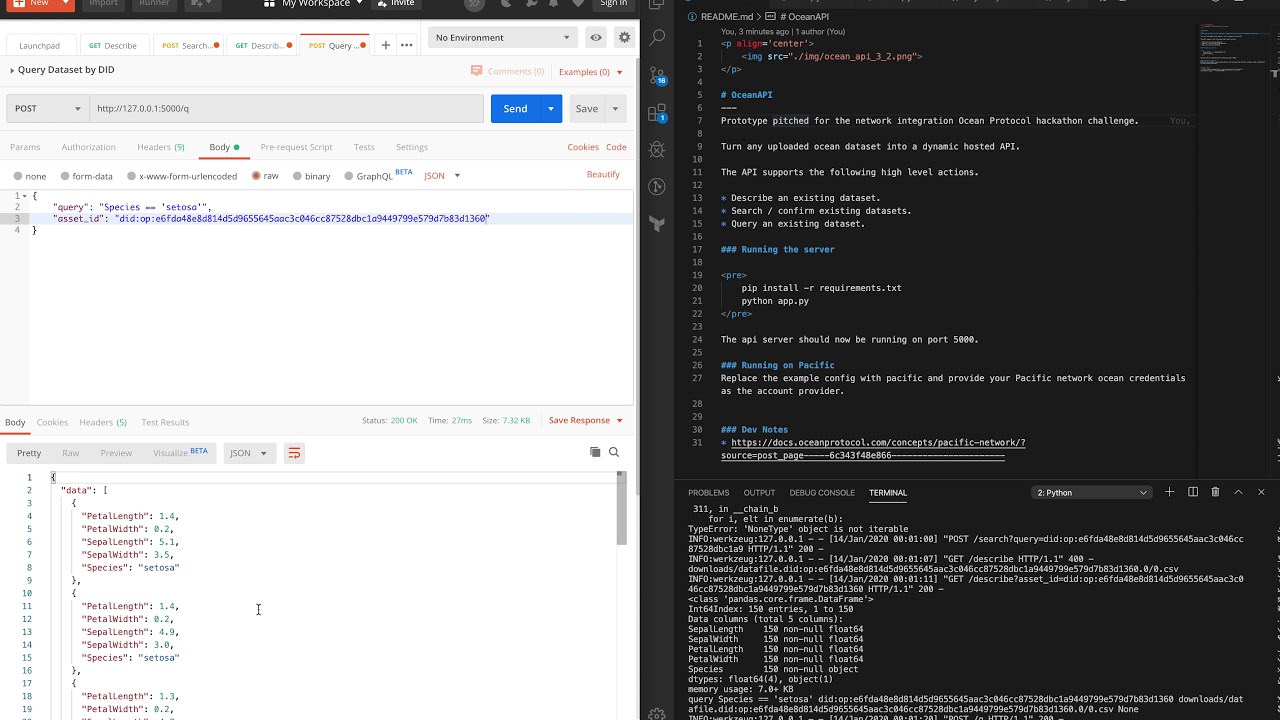Viewport: 1280px width, 720px height.
Task: Open VS Code Extensions view
Action: coord(657,112)
